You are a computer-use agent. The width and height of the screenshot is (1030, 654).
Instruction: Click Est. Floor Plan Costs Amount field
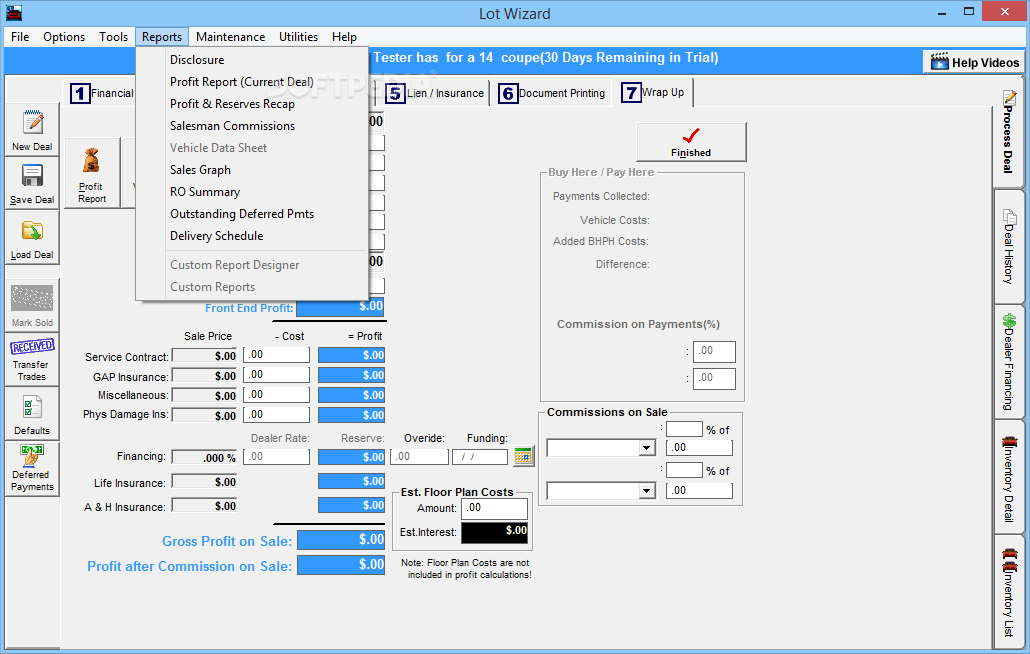pyautogui.click(x=495, y=508)
